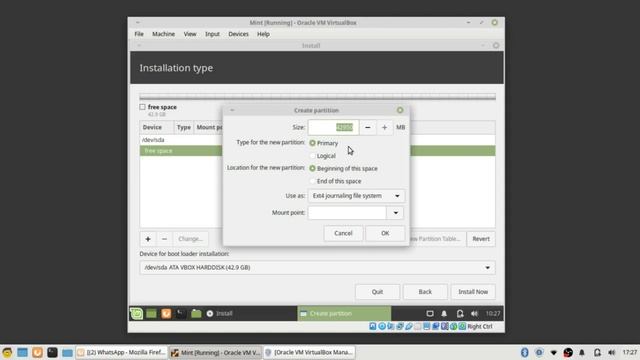Open the green Files folder in the guest panel
This screenshot has height=360, width=640.
pyautogui.click(x=196, y=313)
